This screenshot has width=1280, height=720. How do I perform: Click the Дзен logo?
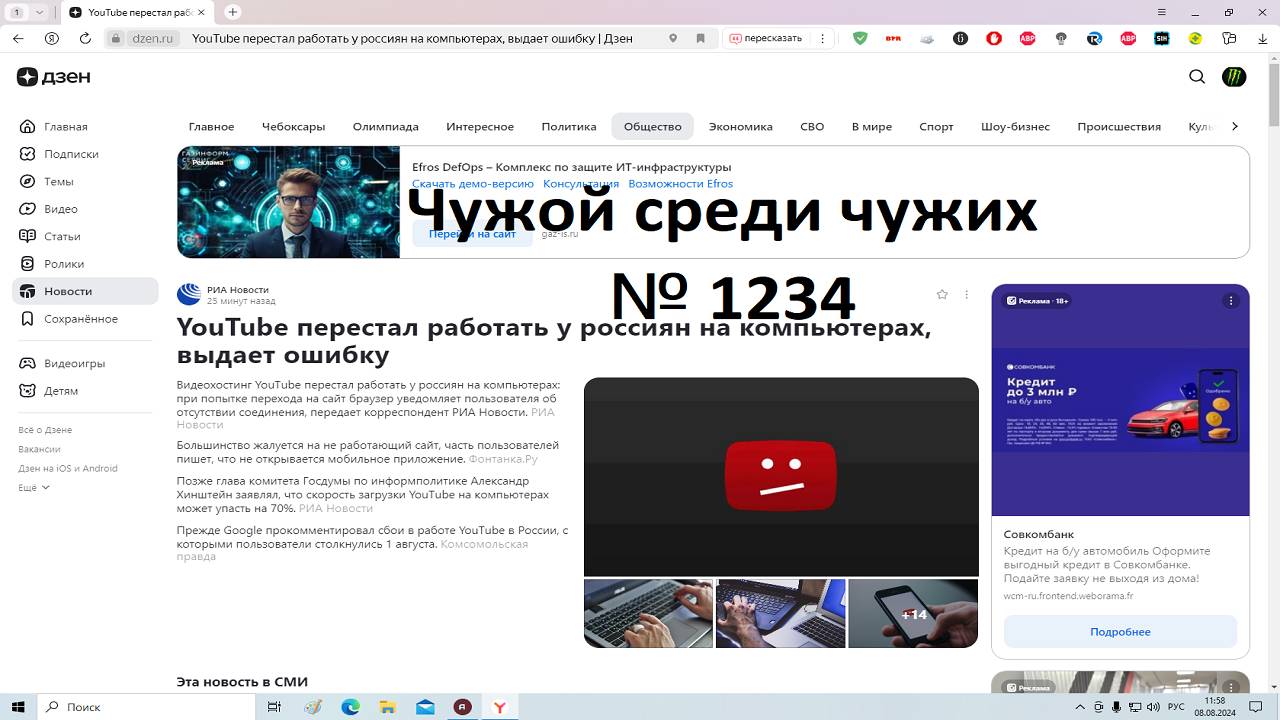53,77
